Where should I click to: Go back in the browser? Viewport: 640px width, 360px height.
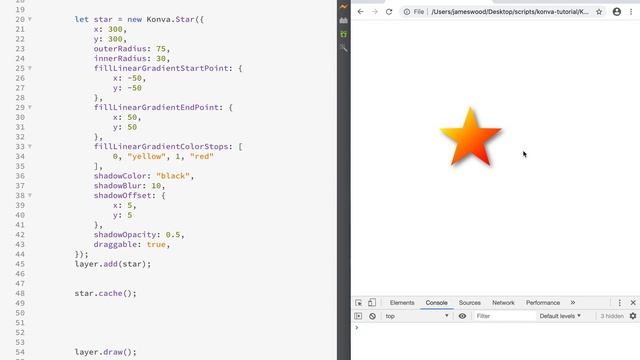click(x=360, y=12)
